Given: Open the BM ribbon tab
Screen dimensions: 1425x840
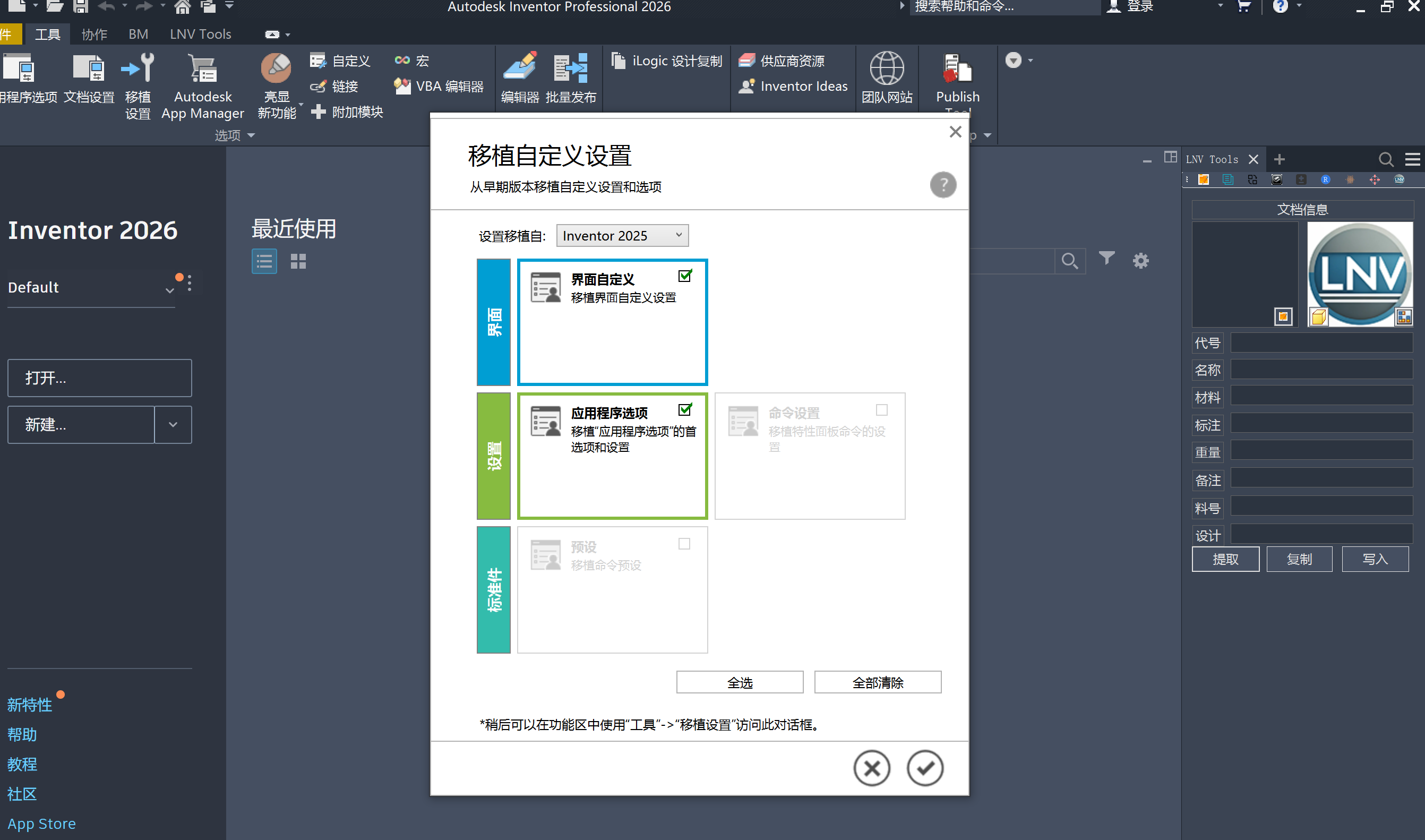Looking at the screenshot, I should click(138, 34).
